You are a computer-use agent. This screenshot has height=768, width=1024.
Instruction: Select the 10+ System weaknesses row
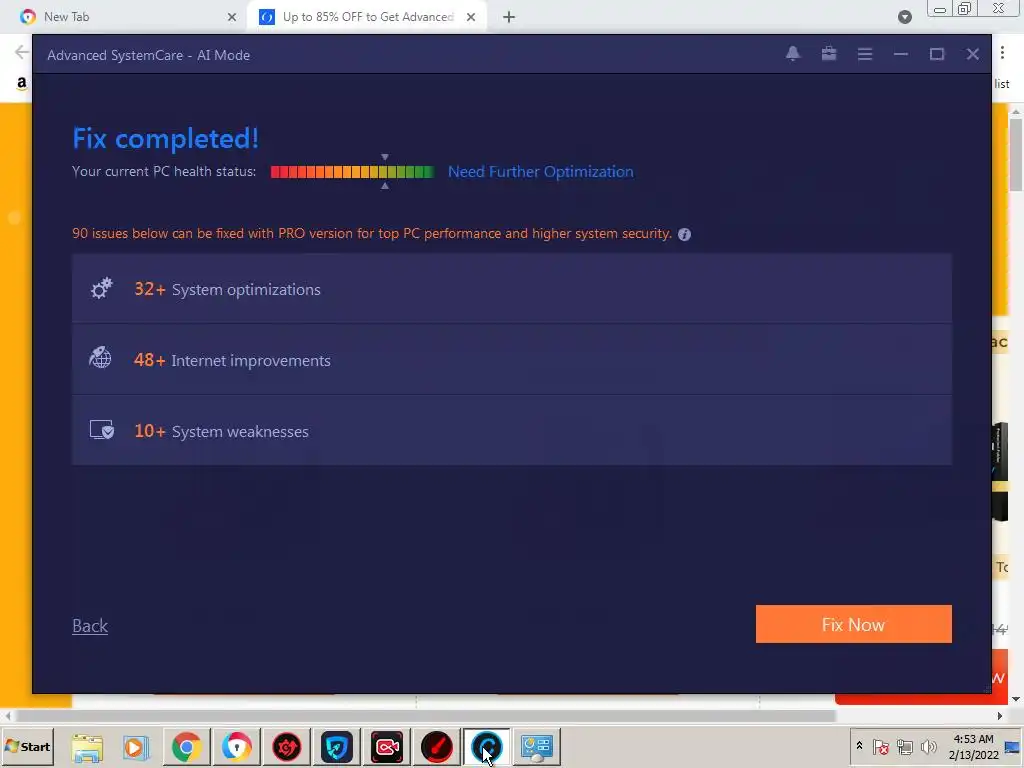511,431
